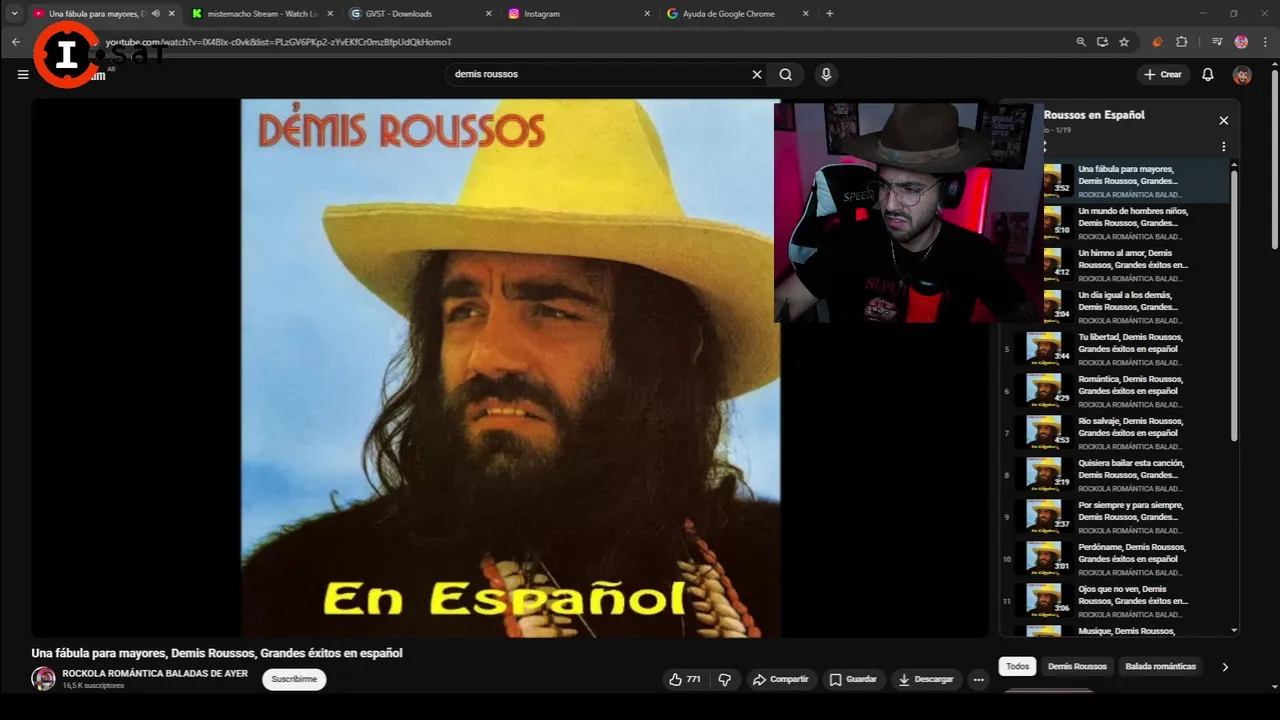This screenshot has width=1280, height=720.
Task: Close the GVST - Downloads tab
Action: click(488, 14)
